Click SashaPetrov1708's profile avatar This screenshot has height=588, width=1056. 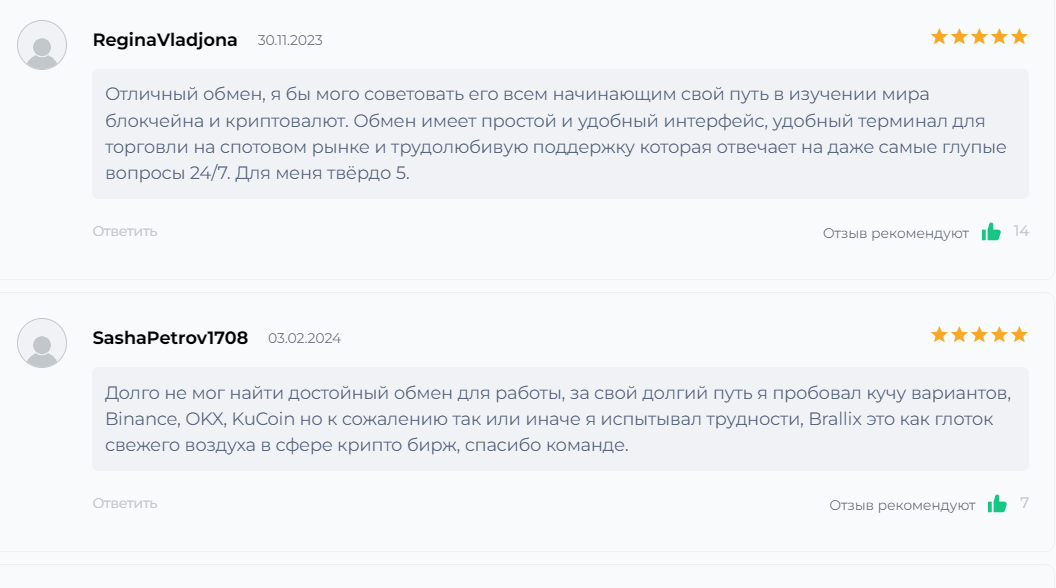coord(42,343)
